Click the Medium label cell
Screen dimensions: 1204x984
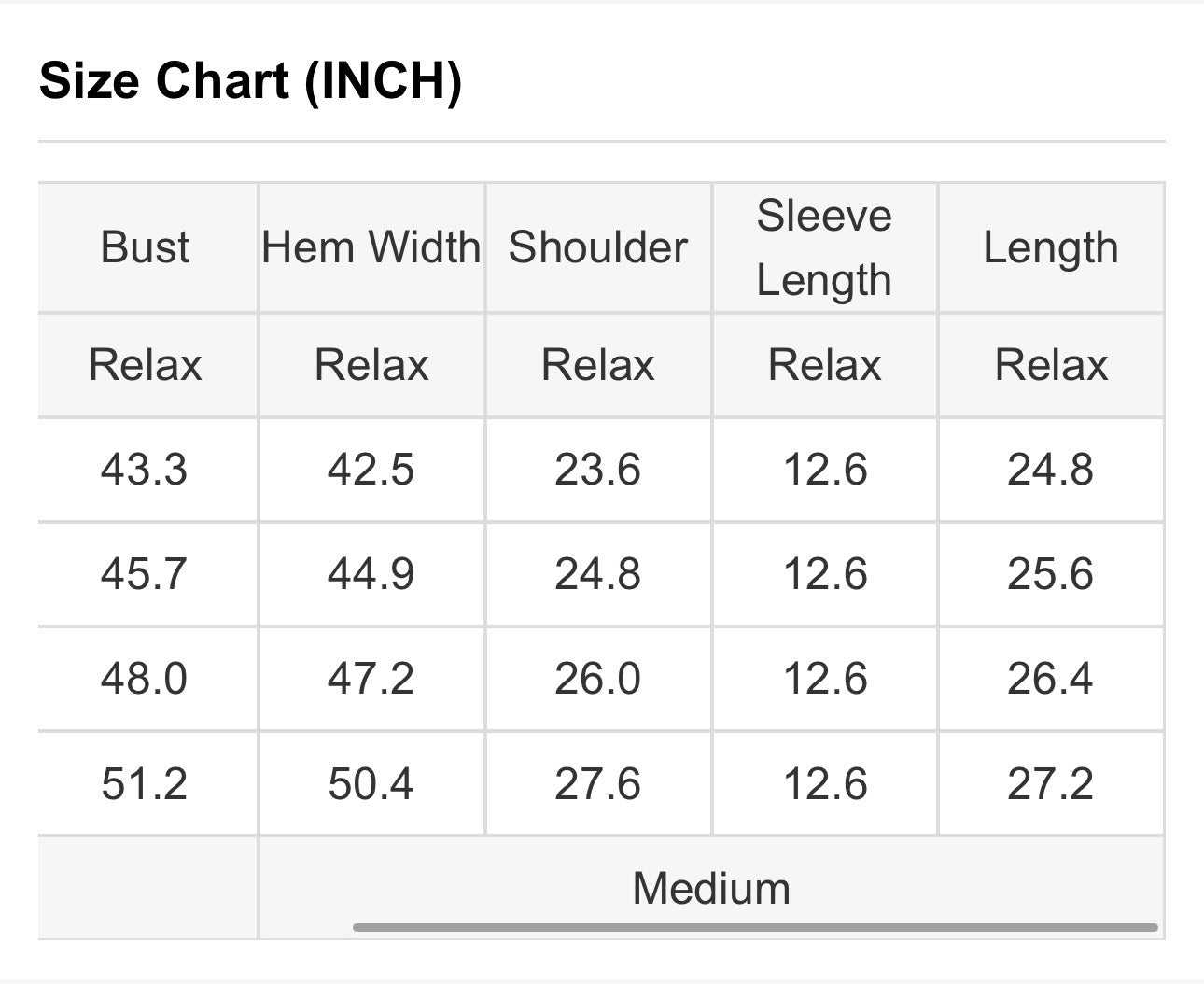(x=711, y=888)
